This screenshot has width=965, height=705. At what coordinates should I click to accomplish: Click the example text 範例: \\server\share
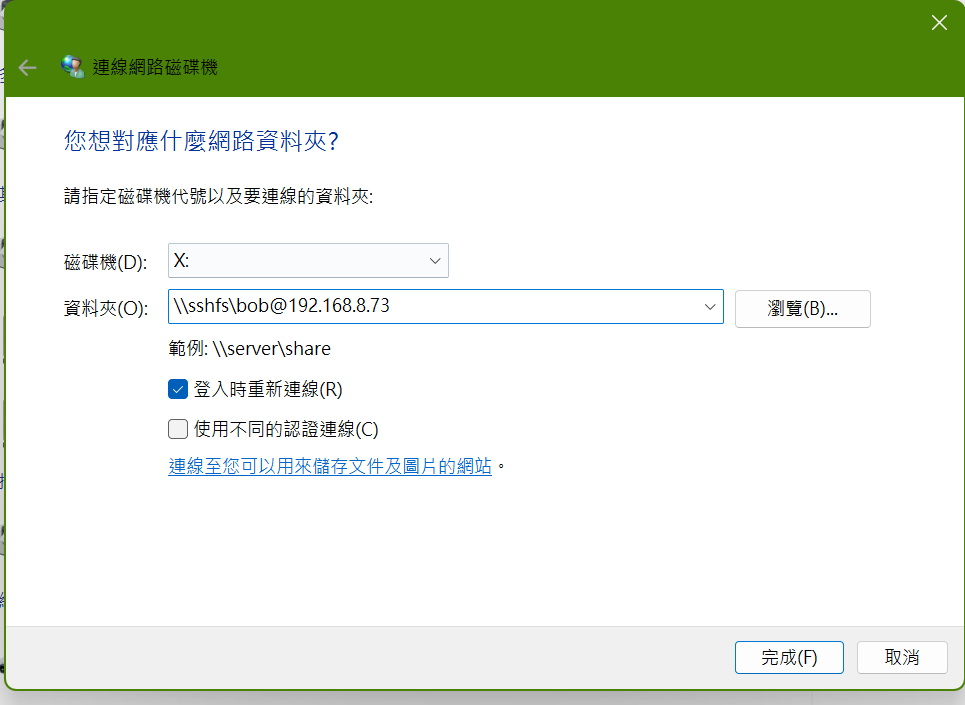coord(249,349)
